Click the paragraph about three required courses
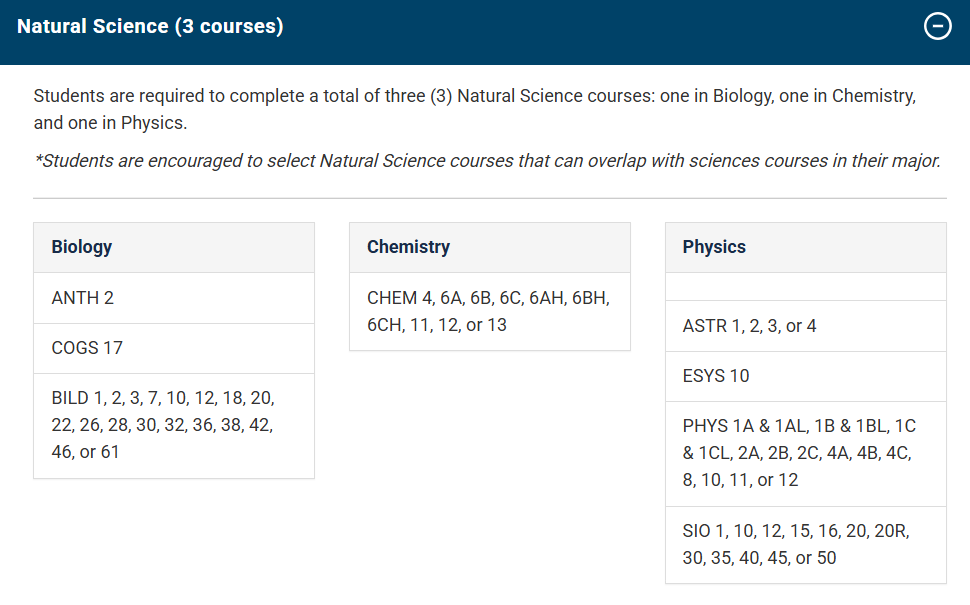 [474, 110]
